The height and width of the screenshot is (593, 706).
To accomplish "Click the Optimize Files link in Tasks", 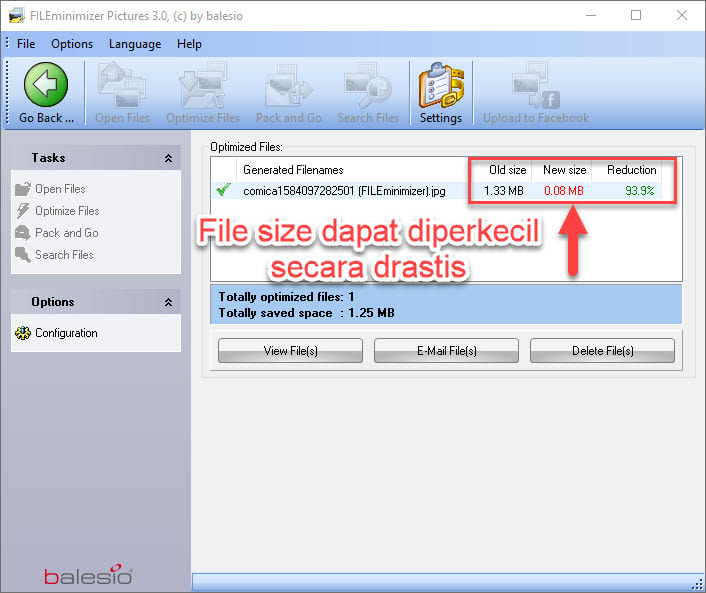I will (x=67, y=211).
